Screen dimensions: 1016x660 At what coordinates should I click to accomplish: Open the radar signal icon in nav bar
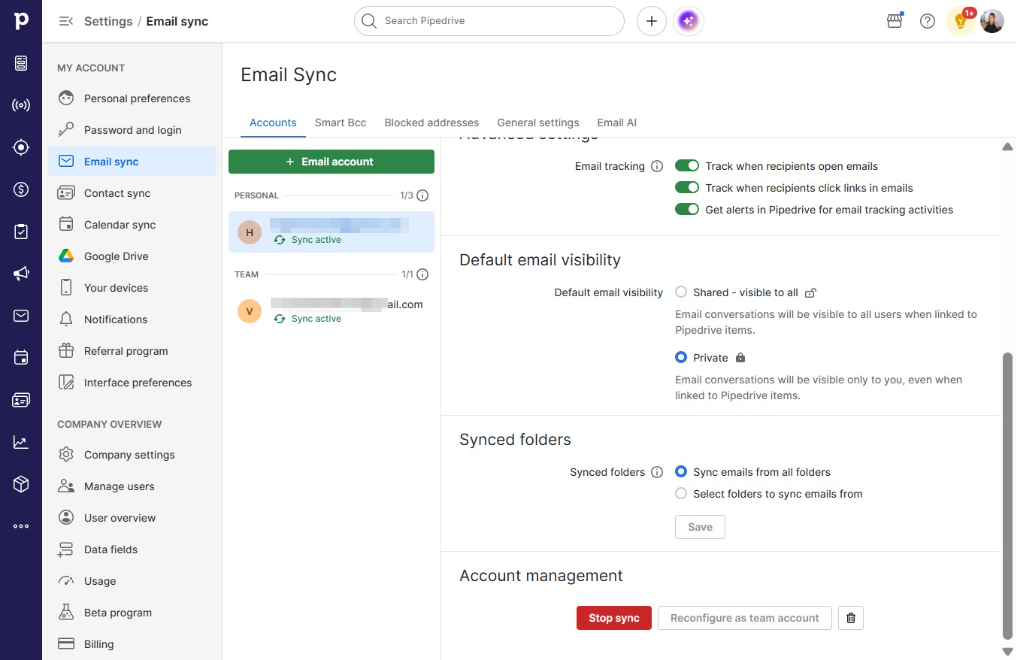point(21,105)
